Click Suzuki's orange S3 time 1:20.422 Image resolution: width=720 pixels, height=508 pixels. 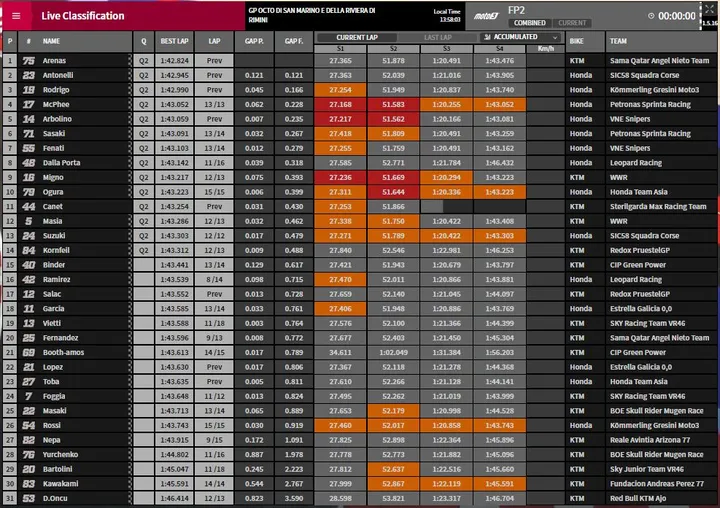(446, 236)
